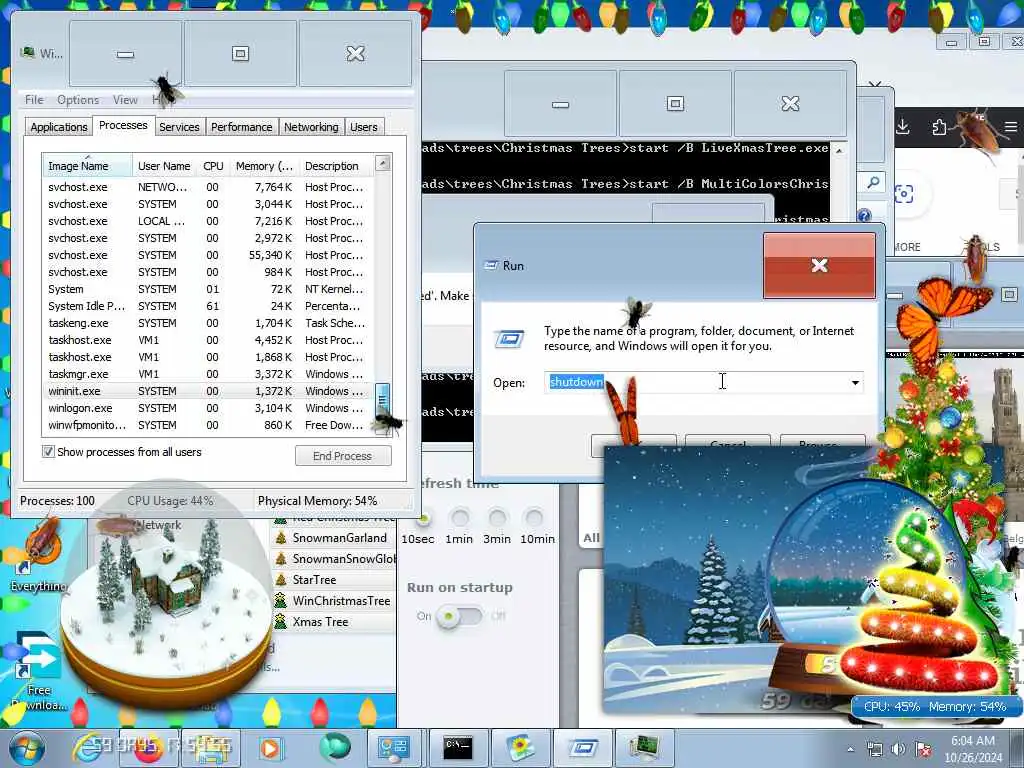Click the process list scroll up arrow

coord(383,163)
